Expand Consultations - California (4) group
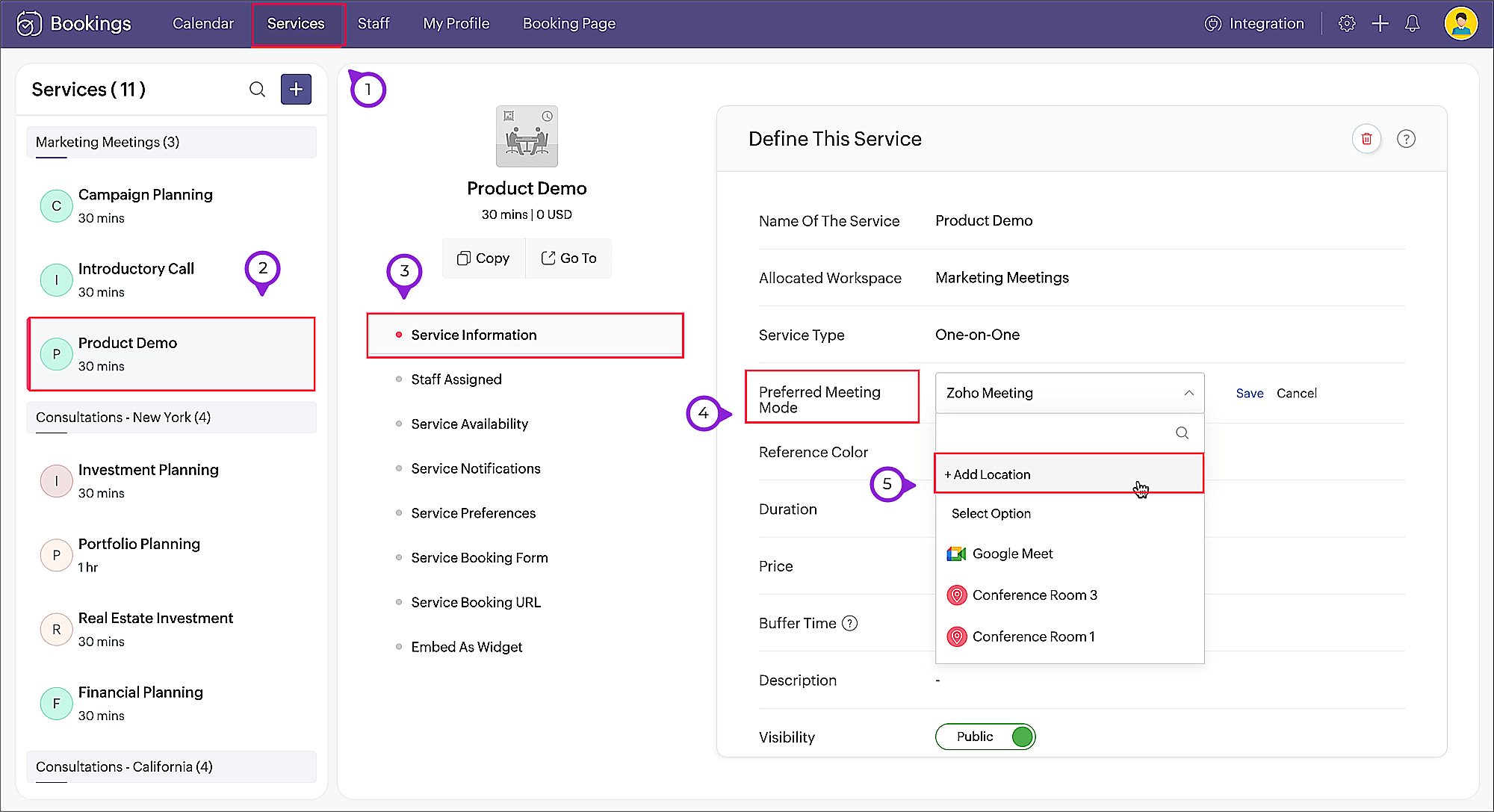The width and height of the screenshot is (1494, 812). 171,767
